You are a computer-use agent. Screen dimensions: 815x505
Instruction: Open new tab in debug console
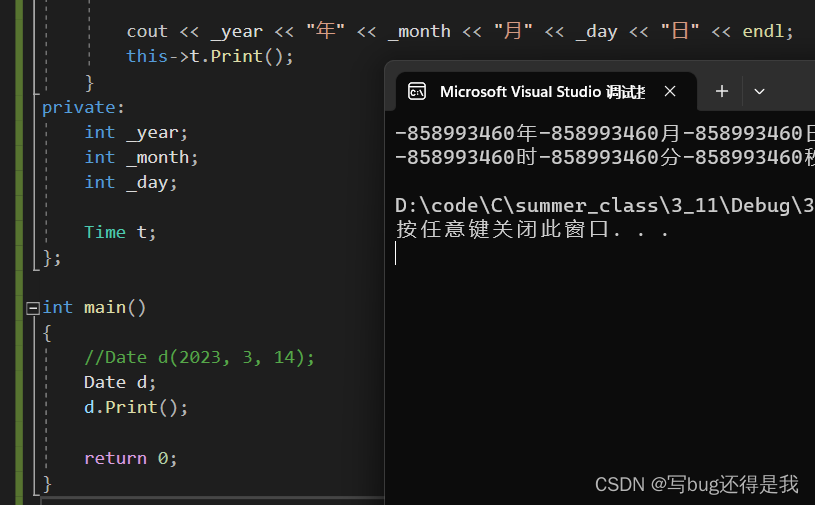coord(721,91)
